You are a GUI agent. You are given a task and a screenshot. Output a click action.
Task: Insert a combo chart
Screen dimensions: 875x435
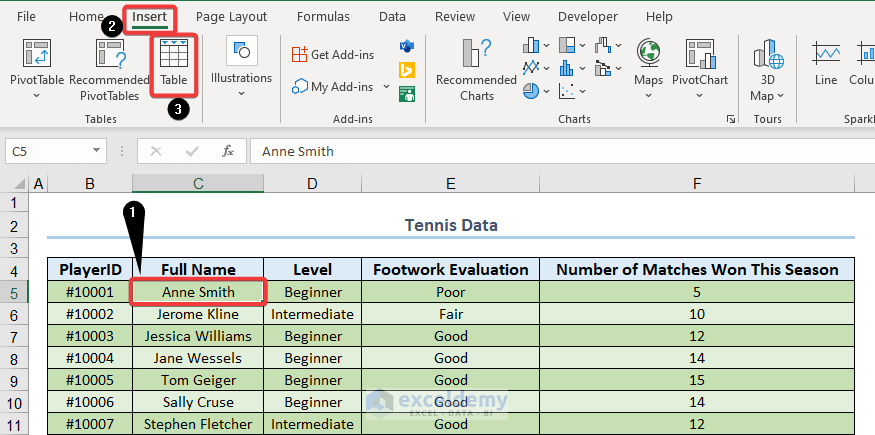(603, 68)
